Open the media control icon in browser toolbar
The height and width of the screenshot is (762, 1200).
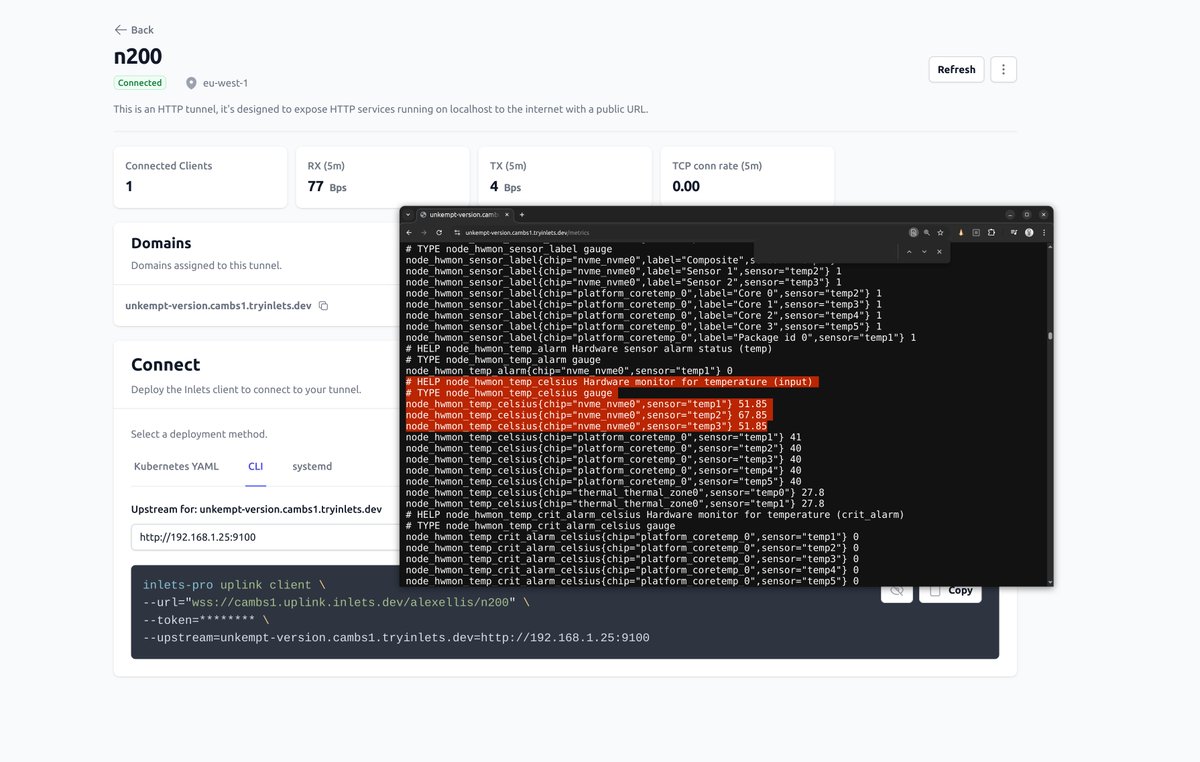click(1014, 232)
